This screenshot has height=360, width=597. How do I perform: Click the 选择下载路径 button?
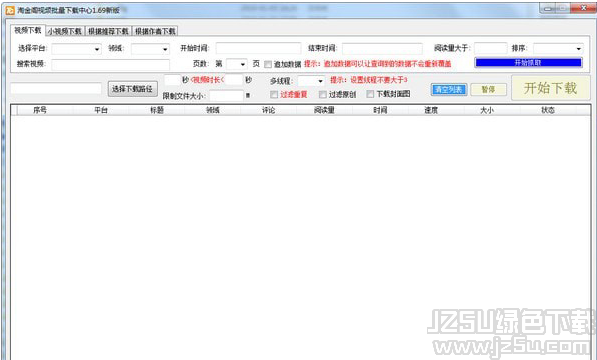pyautogui.click(x=132, y=89)
